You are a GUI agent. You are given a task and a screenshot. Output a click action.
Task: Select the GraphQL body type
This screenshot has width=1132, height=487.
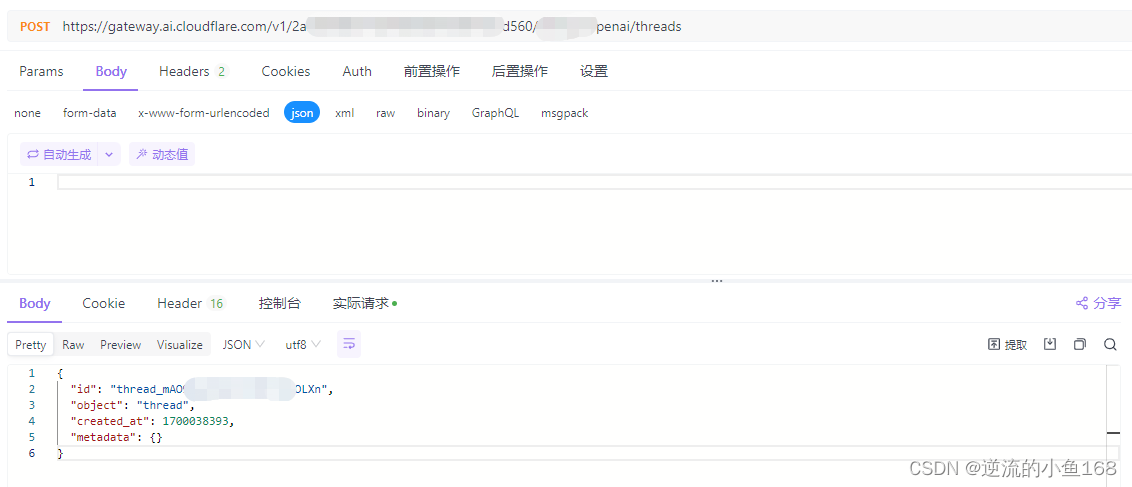(495, 113)
